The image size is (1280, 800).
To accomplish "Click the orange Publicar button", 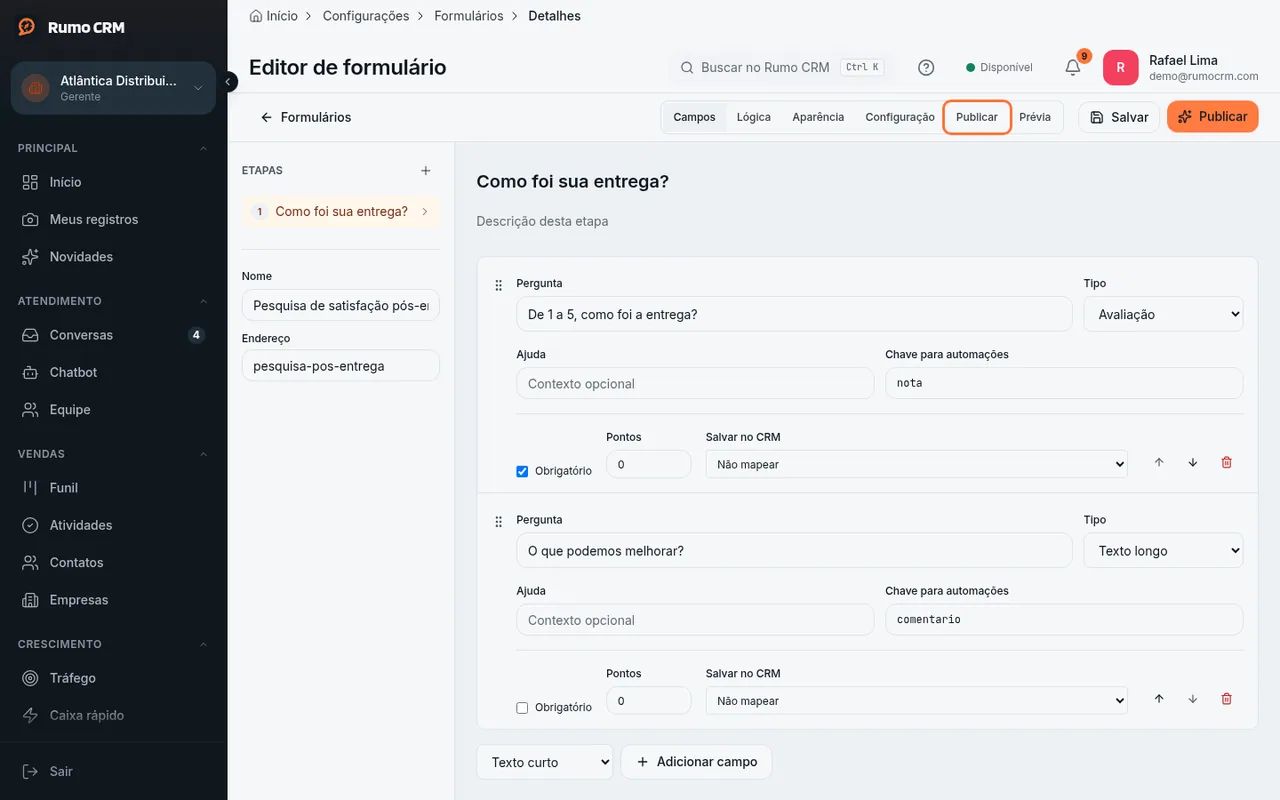I will [x=1212, y=117].
